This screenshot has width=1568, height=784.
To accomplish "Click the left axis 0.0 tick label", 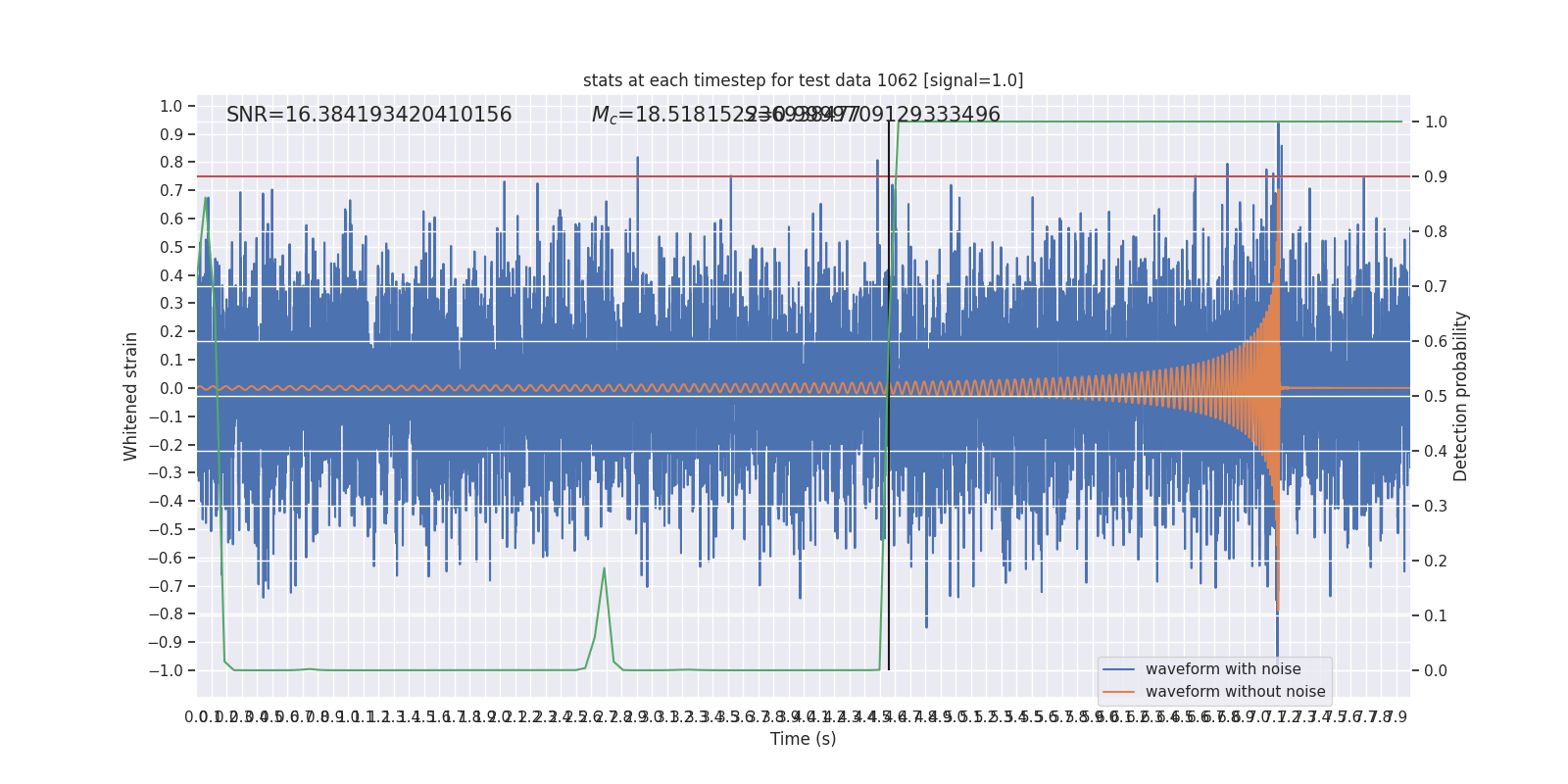I will [171, 388].
